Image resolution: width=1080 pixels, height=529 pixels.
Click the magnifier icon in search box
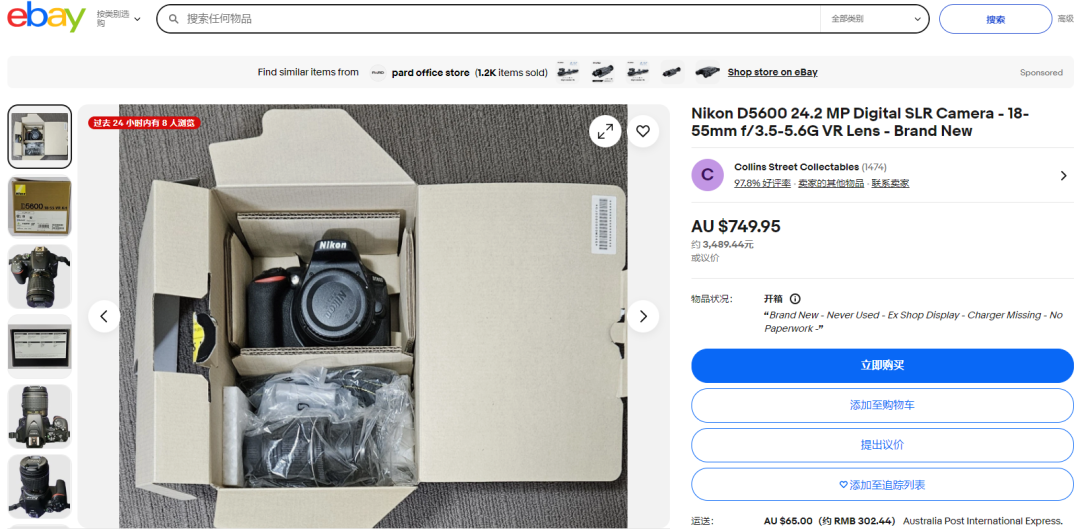click(174, 19)
